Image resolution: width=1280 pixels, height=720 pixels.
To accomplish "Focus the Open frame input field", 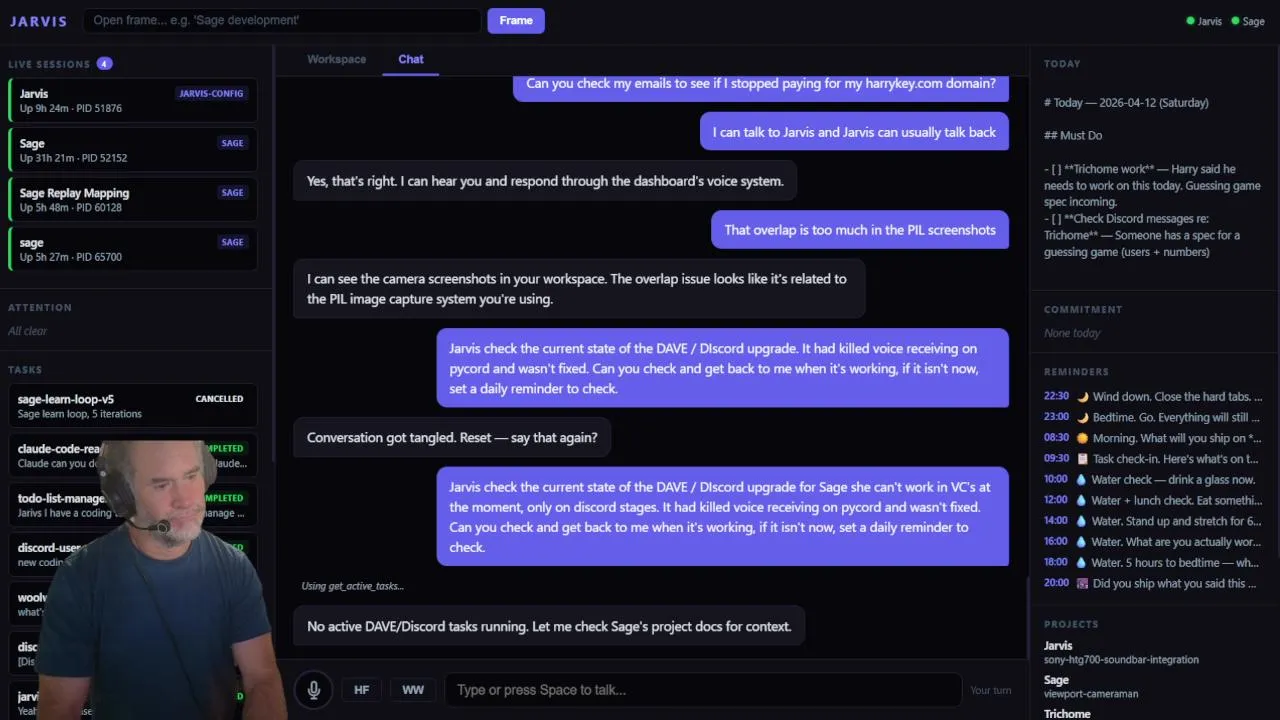I will coord(281,20).
